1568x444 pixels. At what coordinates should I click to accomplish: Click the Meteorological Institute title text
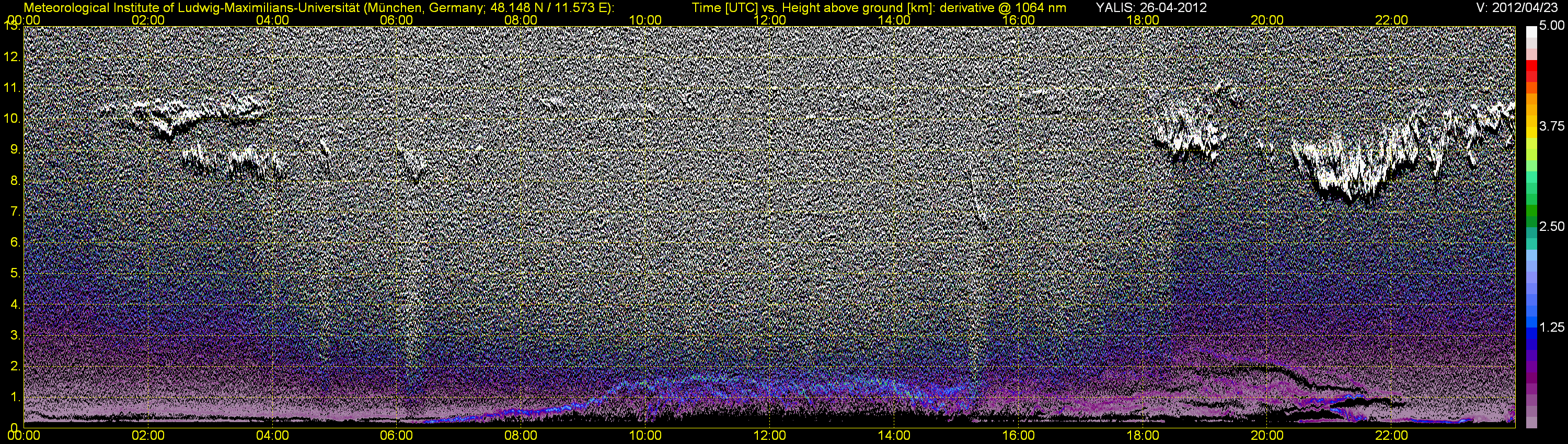coord(318,8)
